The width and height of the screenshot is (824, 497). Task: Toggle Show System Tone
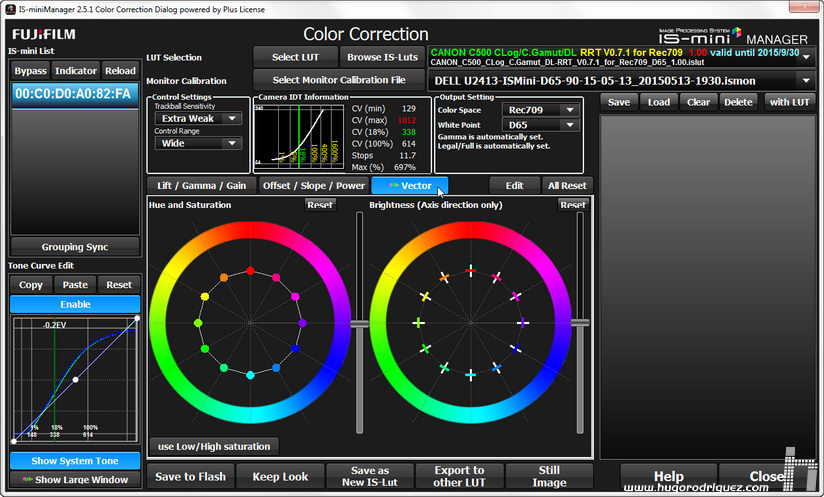pos(75,461)
